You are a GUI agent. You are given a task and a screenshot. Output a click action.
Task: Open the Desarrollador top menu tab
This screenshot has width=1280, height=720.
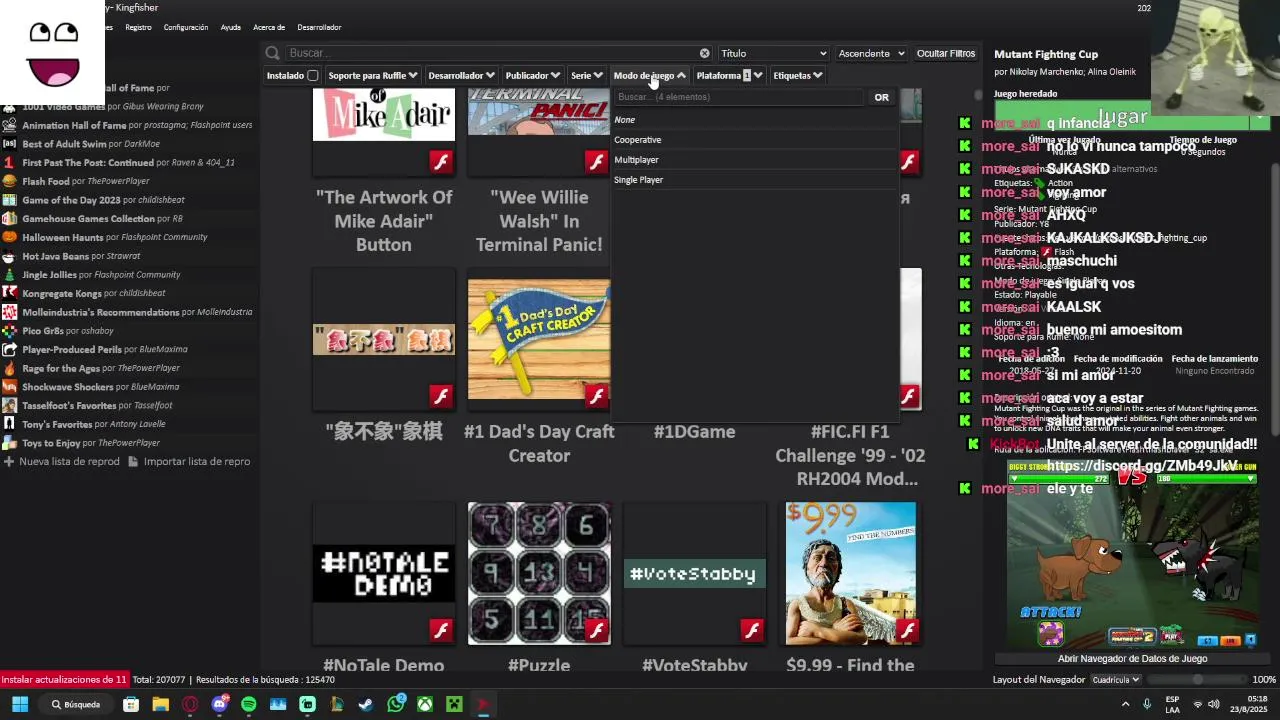(319, 27)
